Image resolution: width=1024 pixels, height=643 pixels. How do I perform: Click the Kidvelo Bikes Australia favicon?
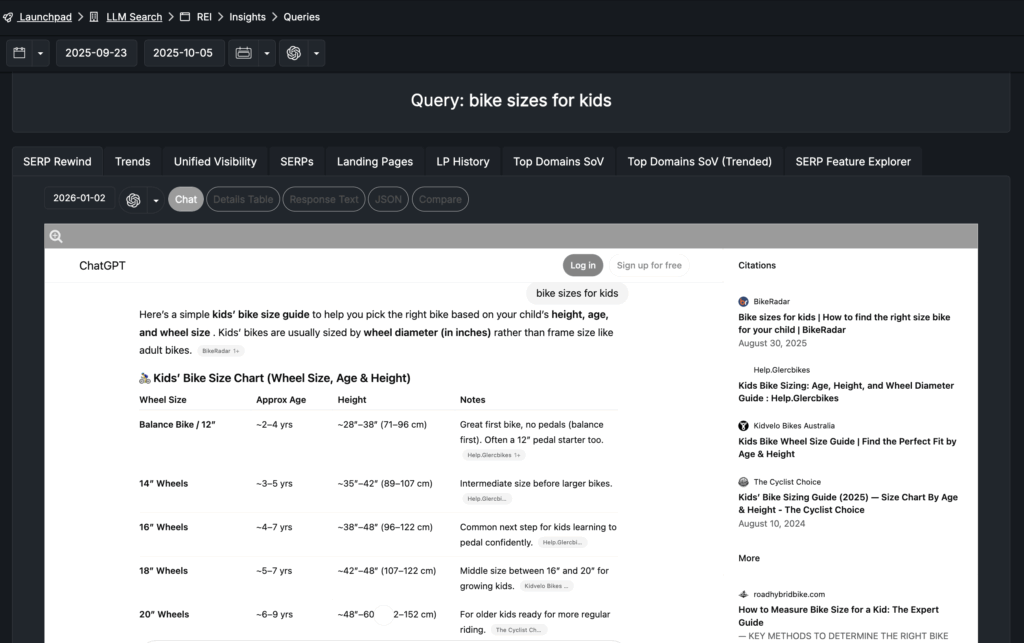pos(743,426)
